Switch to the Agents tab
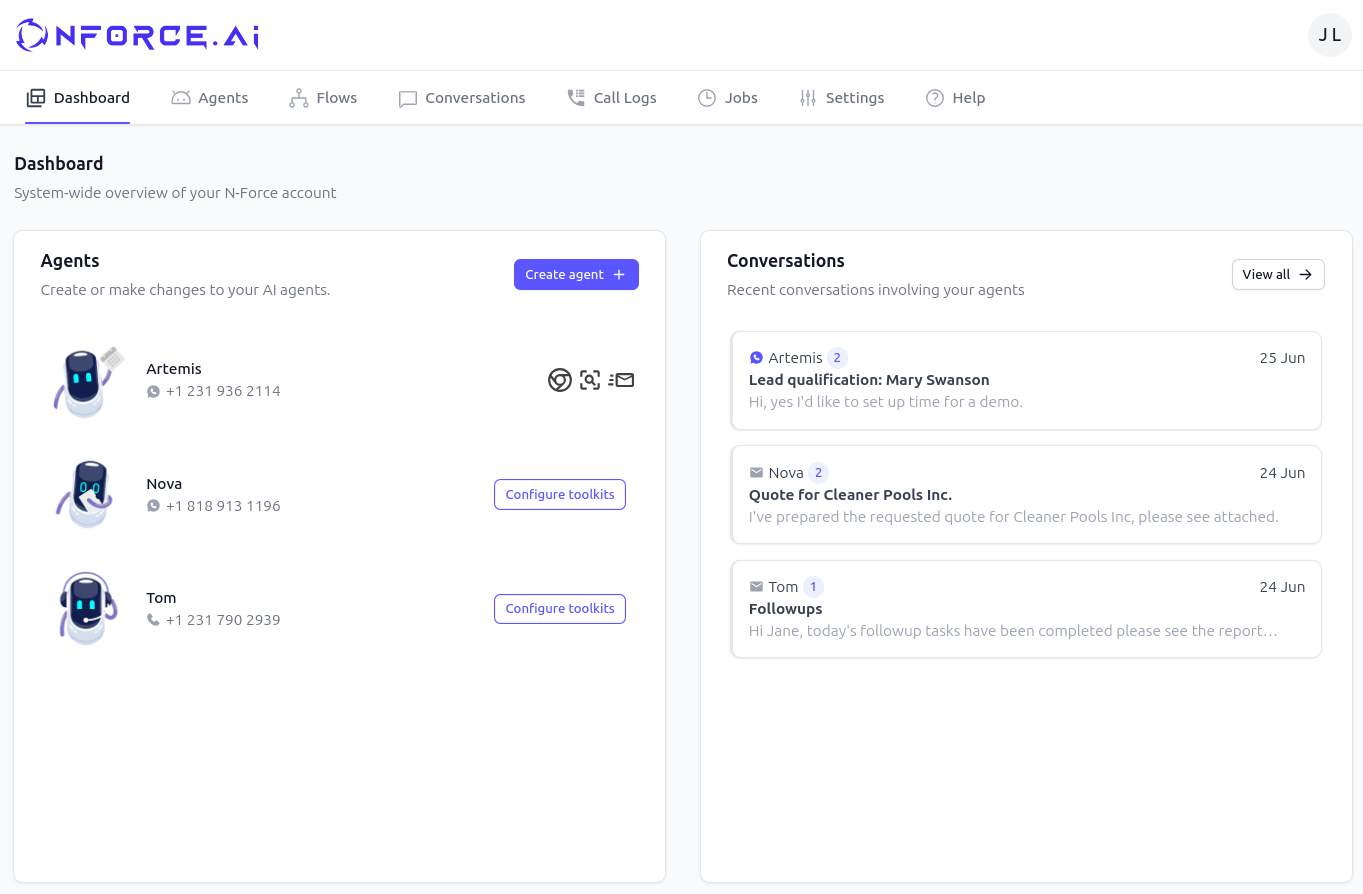The image size is (1363, 894). coord(210,97)
